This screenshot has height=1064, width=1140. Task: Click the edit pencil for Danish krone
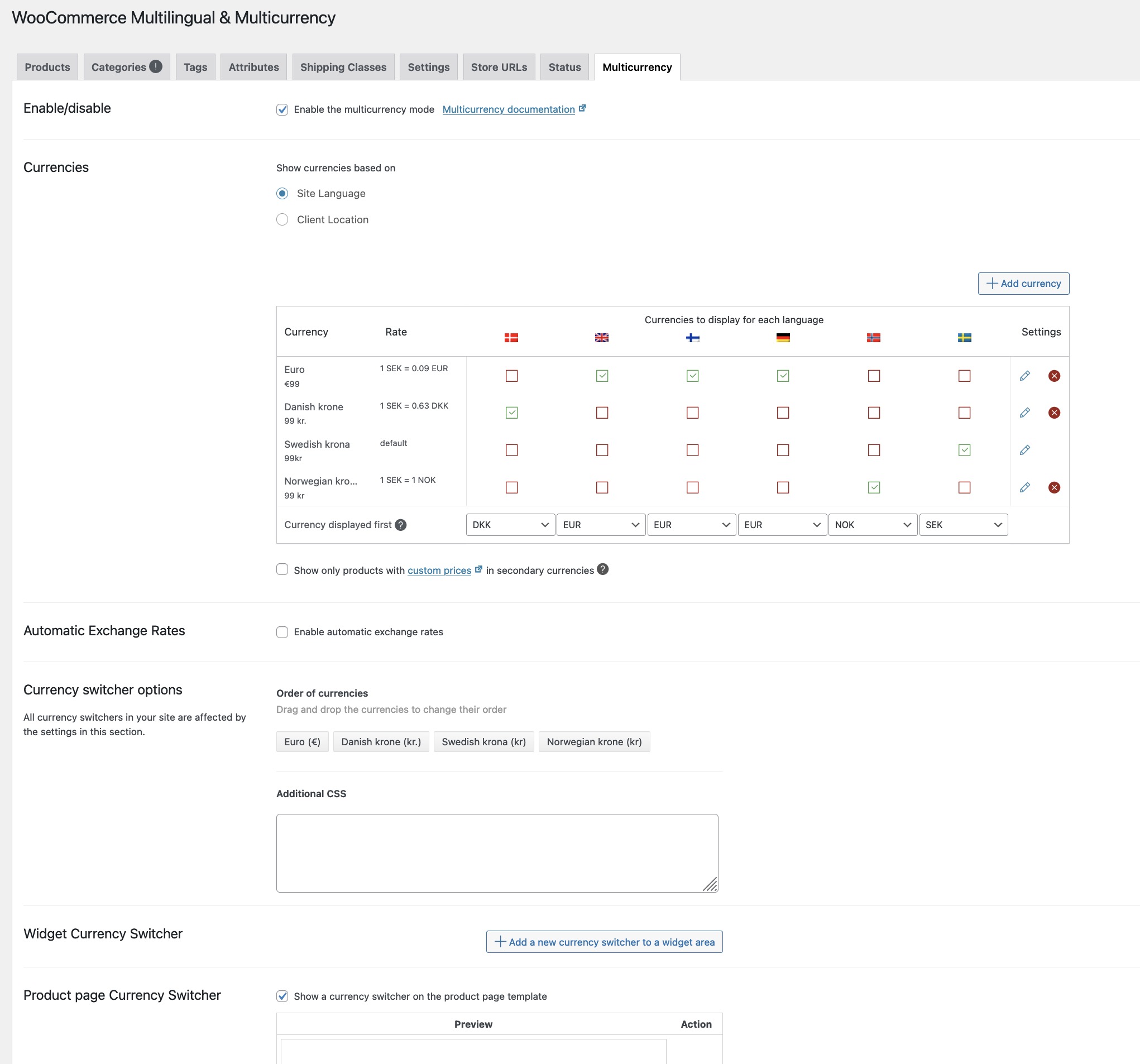tap(1025, 413)
